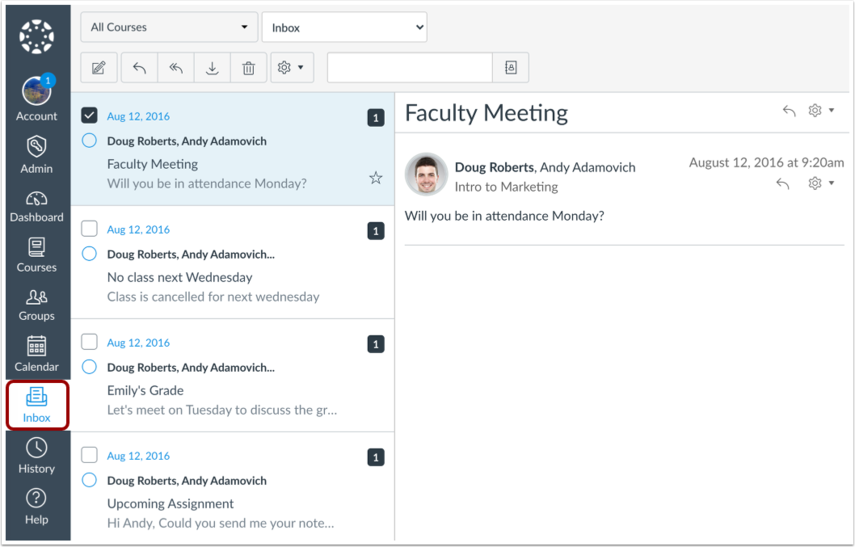Open the Account menu in sidebar
This screenshot has height=547, width=855.
point(37,98)
